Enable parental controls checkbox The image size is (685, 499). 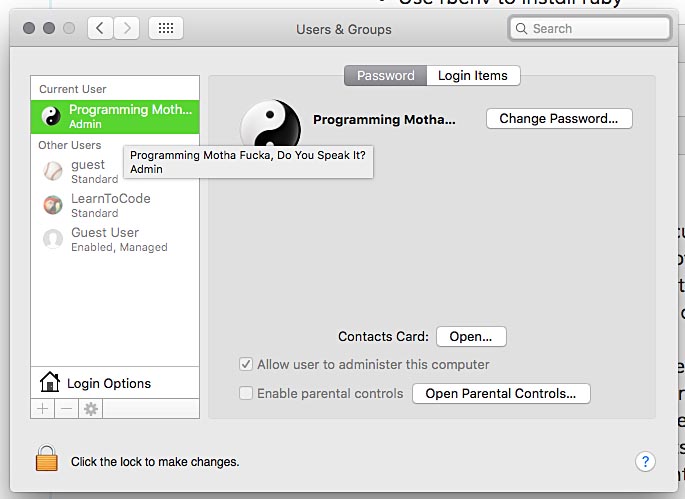(x=246, y=393)
